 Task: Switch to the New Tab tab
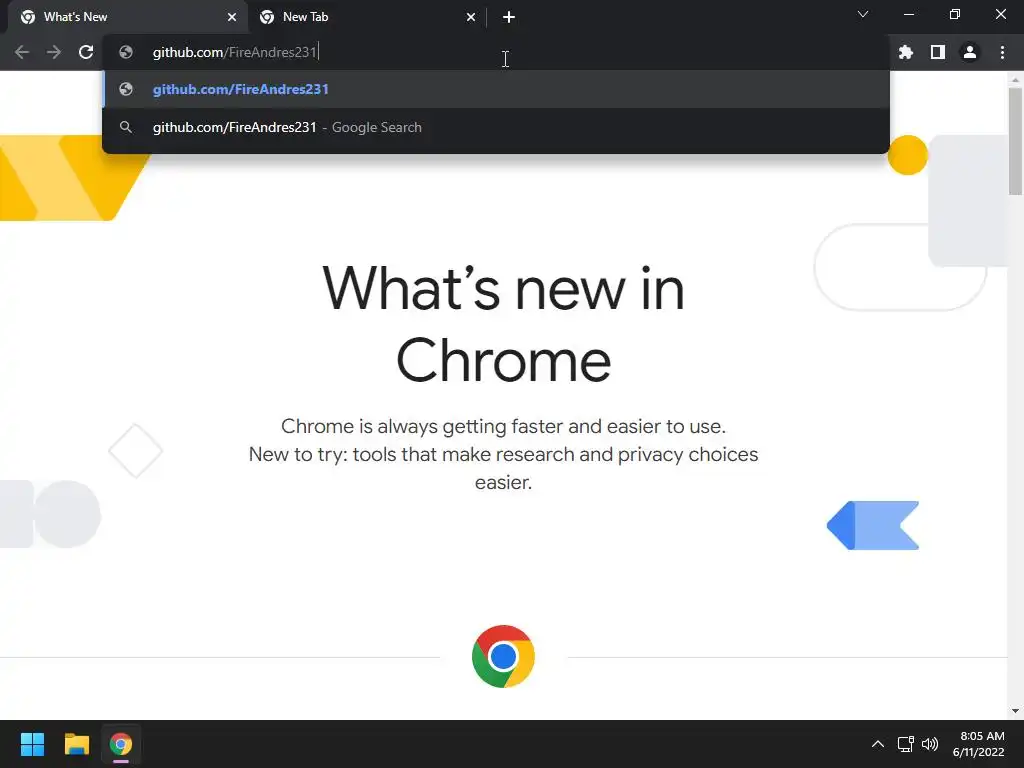click(368, 17)
